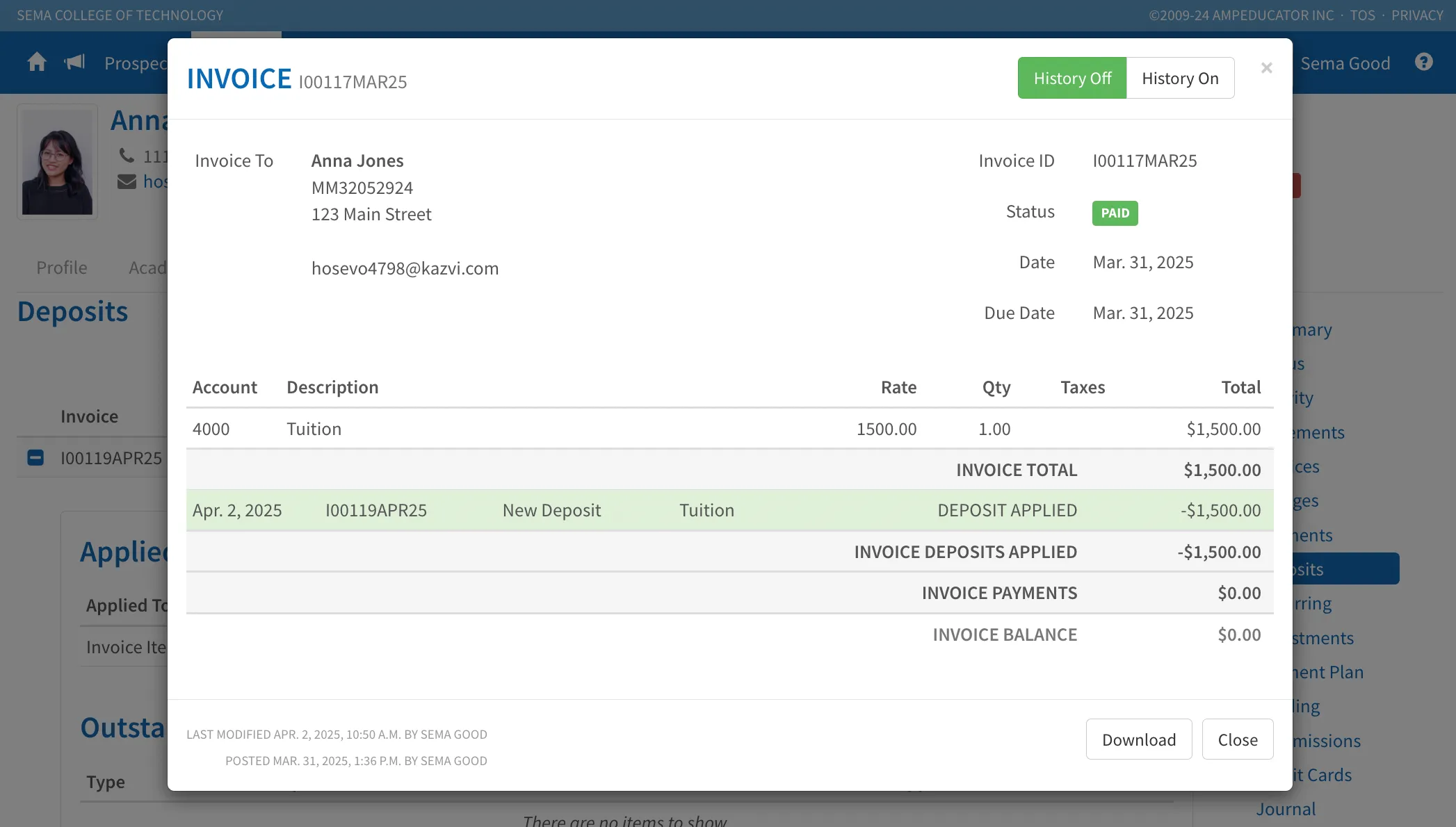Go to the Home icon in the navigation bar
The image size is (1456, 827).
(x=37, y=63)
